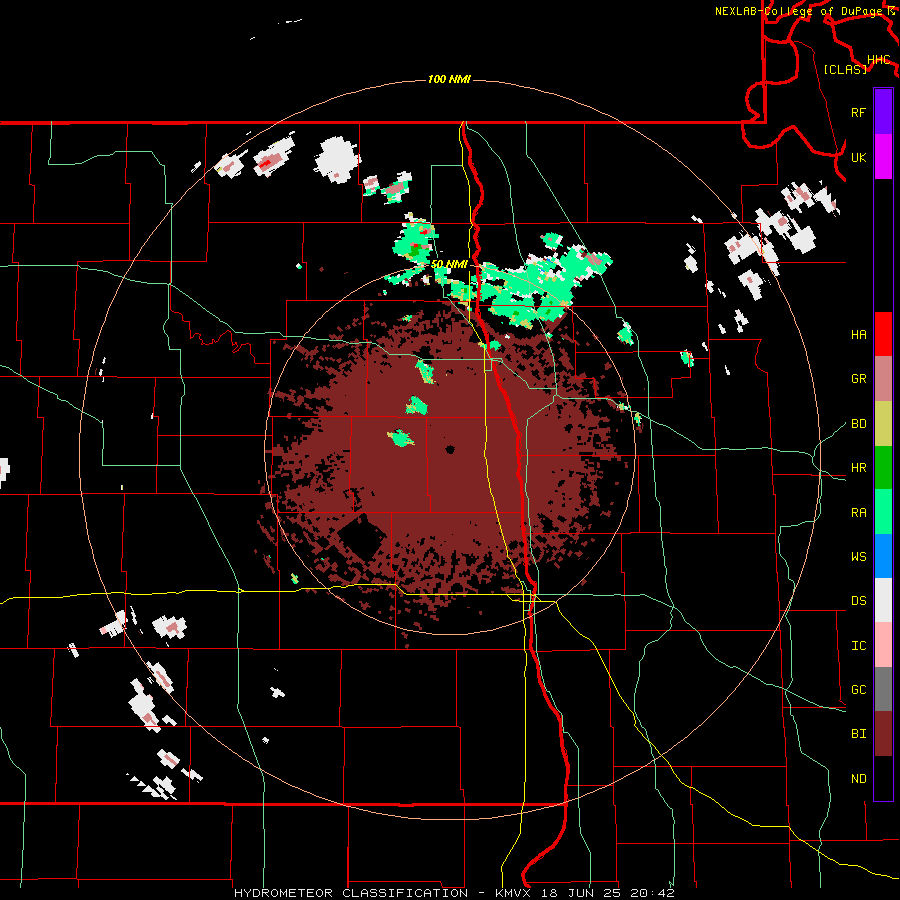Click the WS legend label
This screenshot has height=900, width=900.
[858, 556]
